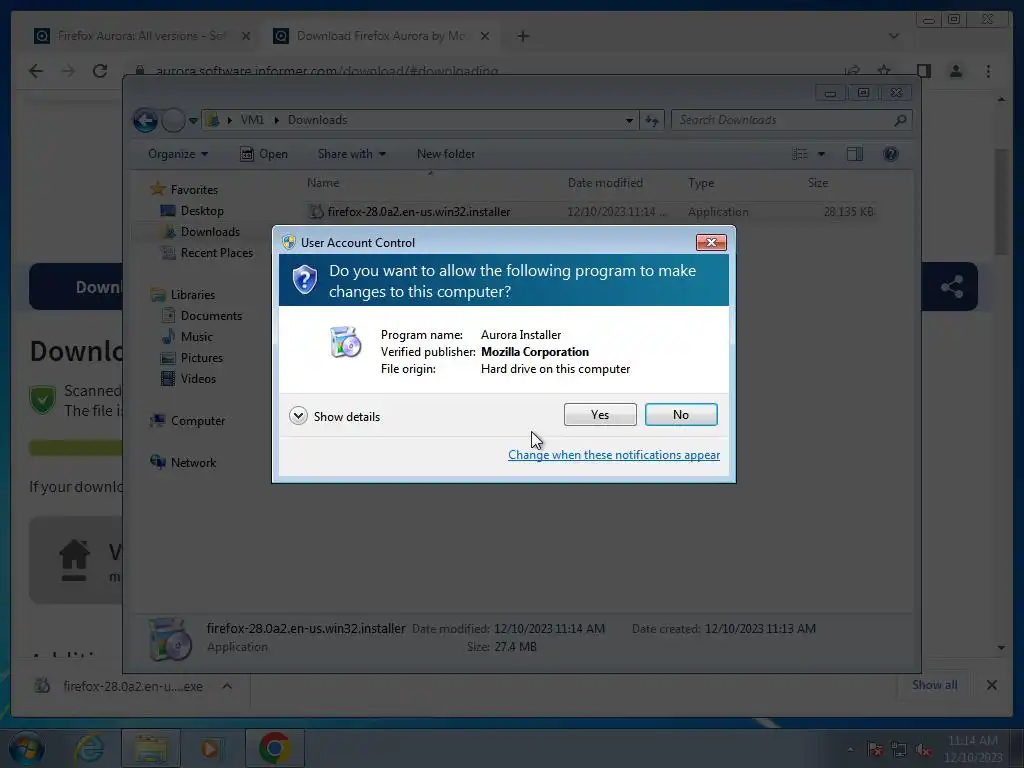Screen dimensions: 1024x768
Task: Click Explorer back navigation arrow
Action: (x=145, y=120)
